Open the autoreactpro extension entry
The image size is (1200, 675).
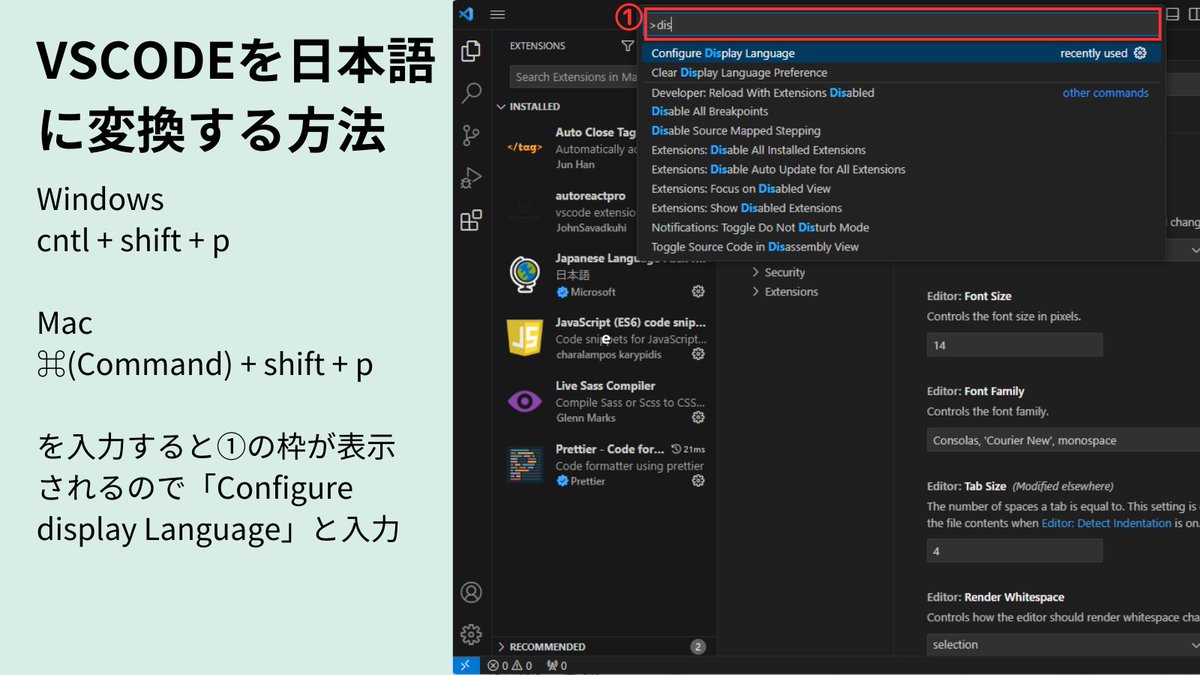(571, 210)
